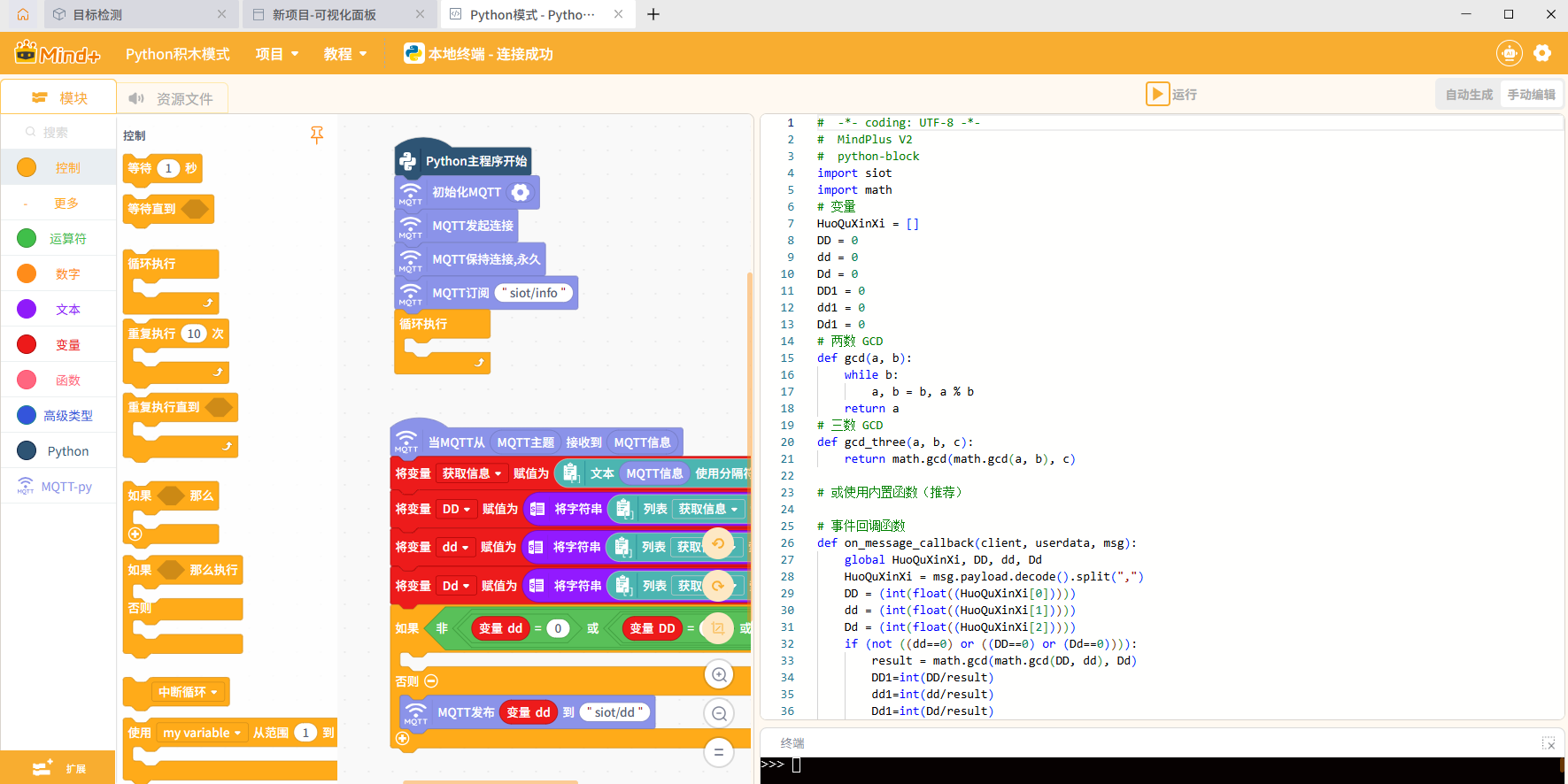Switch to the 资源文件 tab
Viewport: 1568px width, 784px height.
pyautogui.click(x=172, y=98)
